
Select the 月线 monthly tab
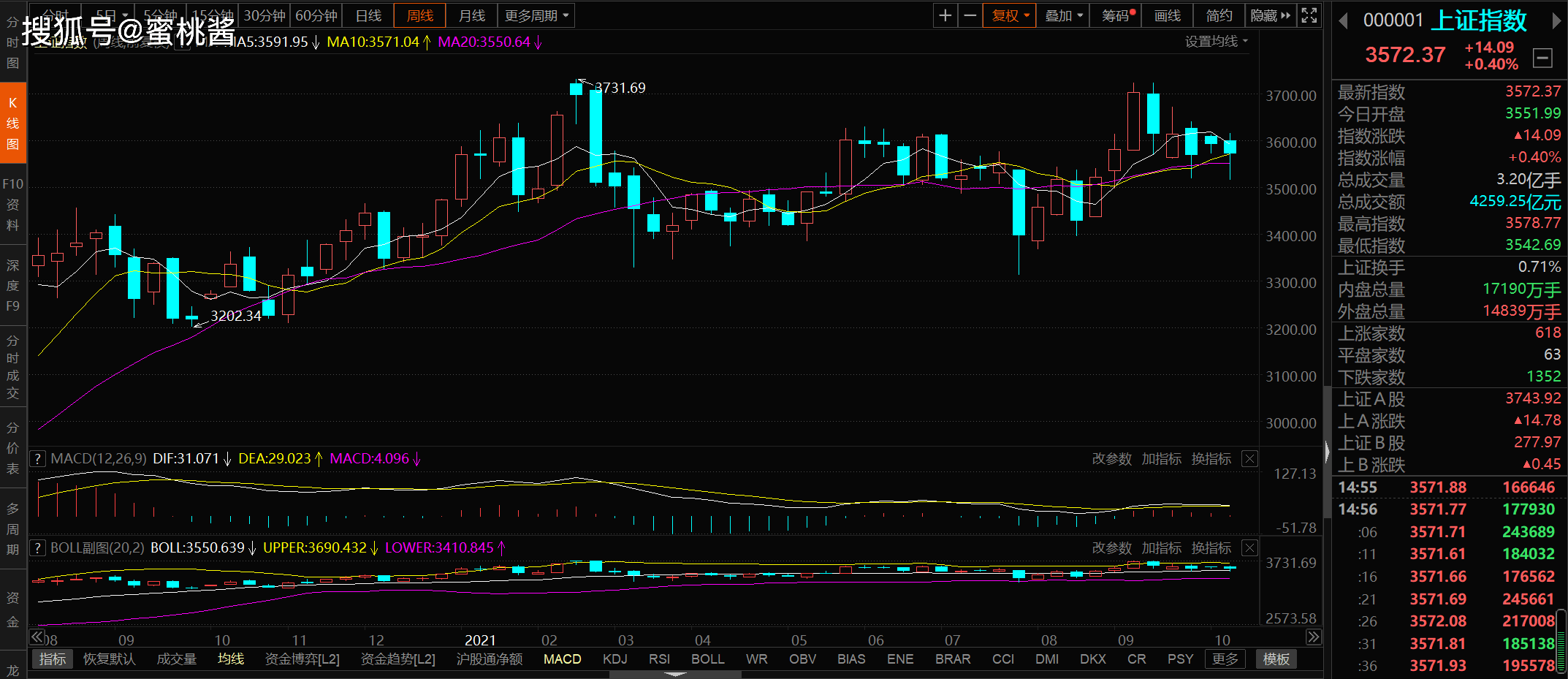click(472, 15)
